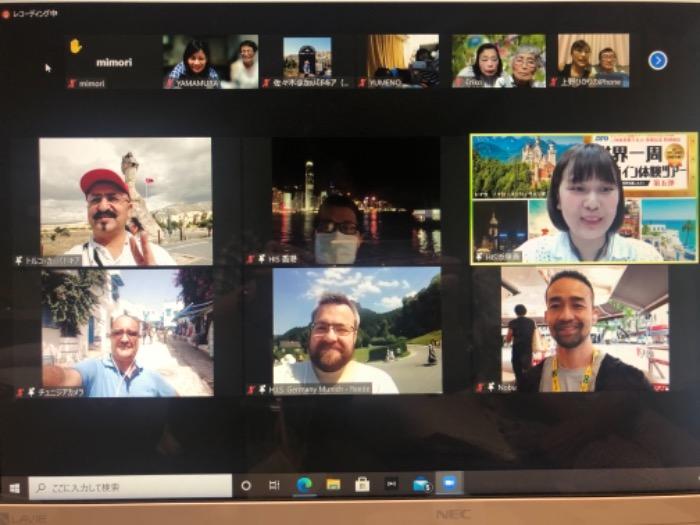Click the HIS 香港 night skyline video
The image size is (700, 525).
click(356, 200)
